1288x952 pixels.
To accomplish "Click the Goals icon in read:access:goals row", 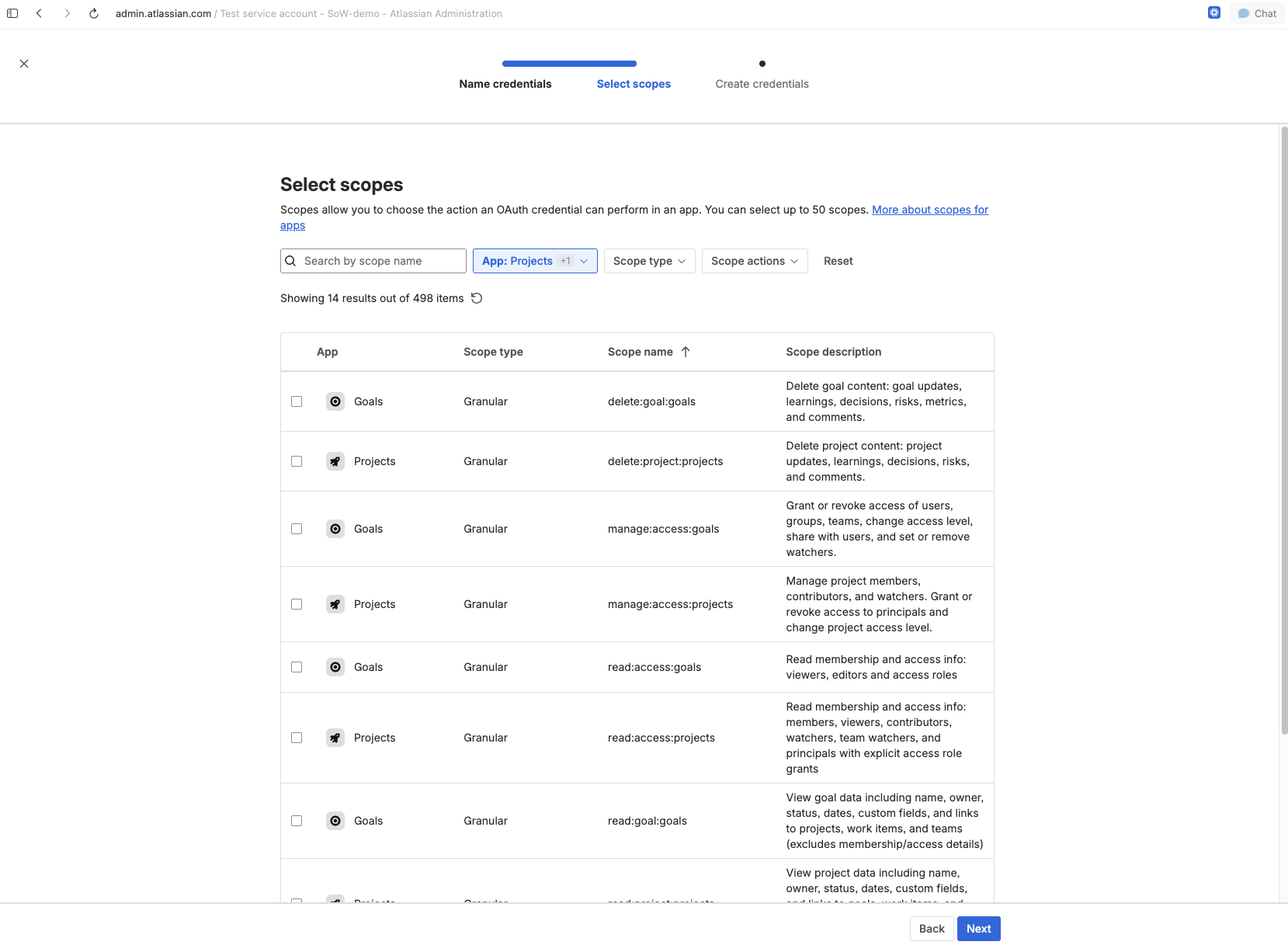I will (x=335, y=667).
